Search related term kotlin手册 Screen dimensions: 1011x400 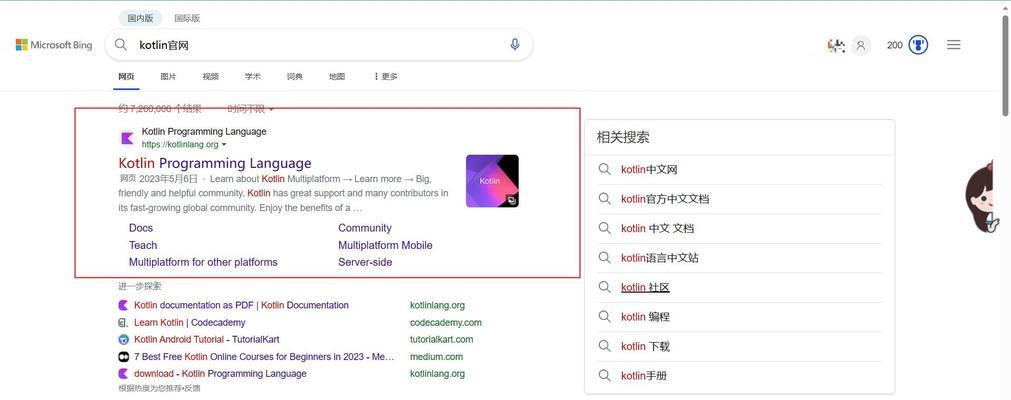643,375
